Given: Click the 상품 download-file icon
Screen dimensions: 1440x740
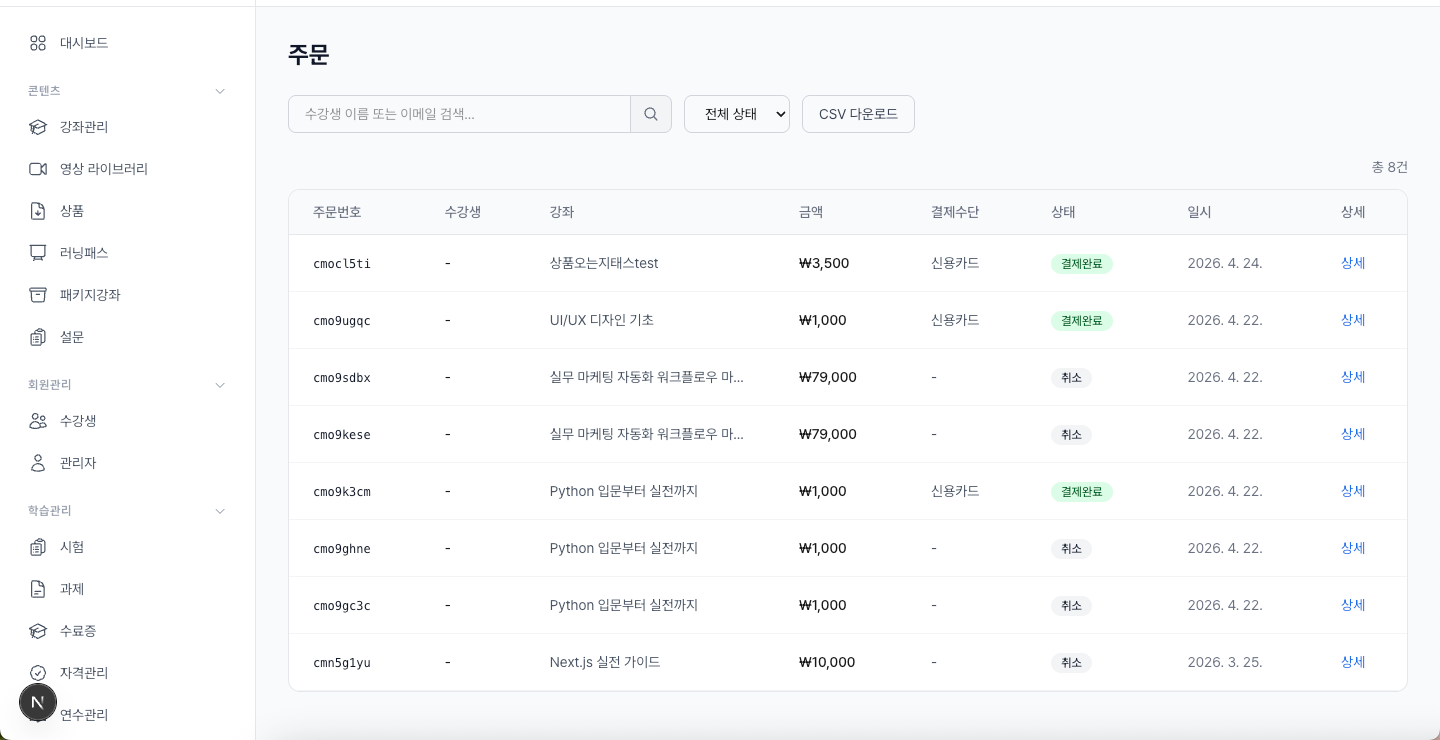Looking at the screenshot, I should pyautogui.click(x=38, y=211).
